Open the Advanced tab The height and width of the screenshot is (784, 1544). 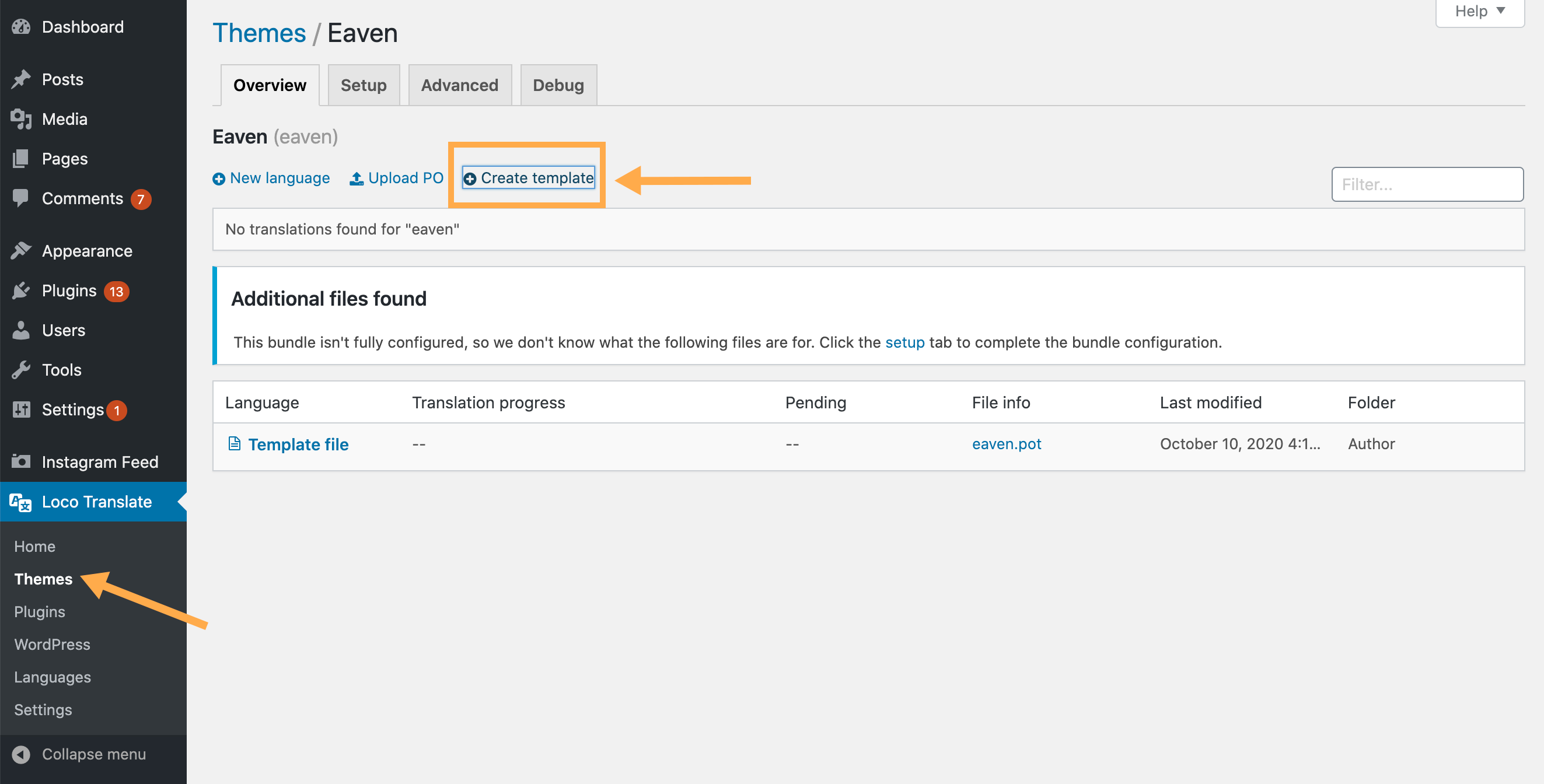[459, 85]
